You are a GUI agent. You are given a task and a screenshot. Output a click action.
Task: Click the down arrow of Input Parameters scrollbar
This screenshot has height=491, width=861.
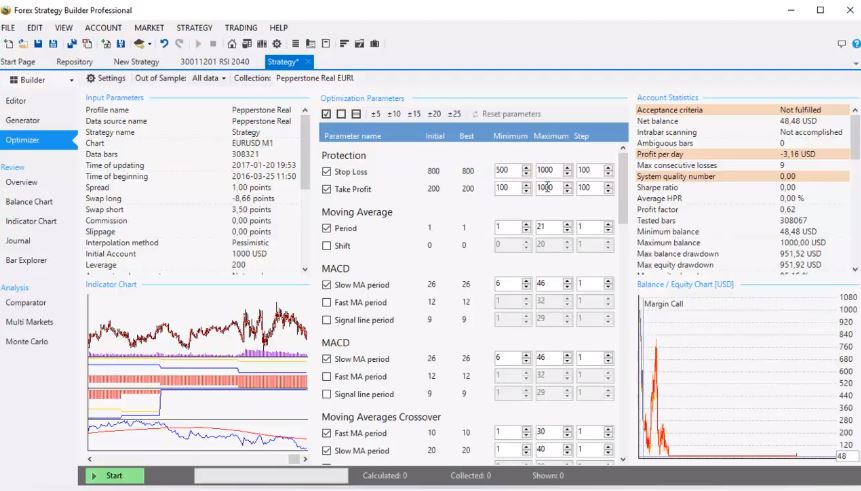(305, 269)
